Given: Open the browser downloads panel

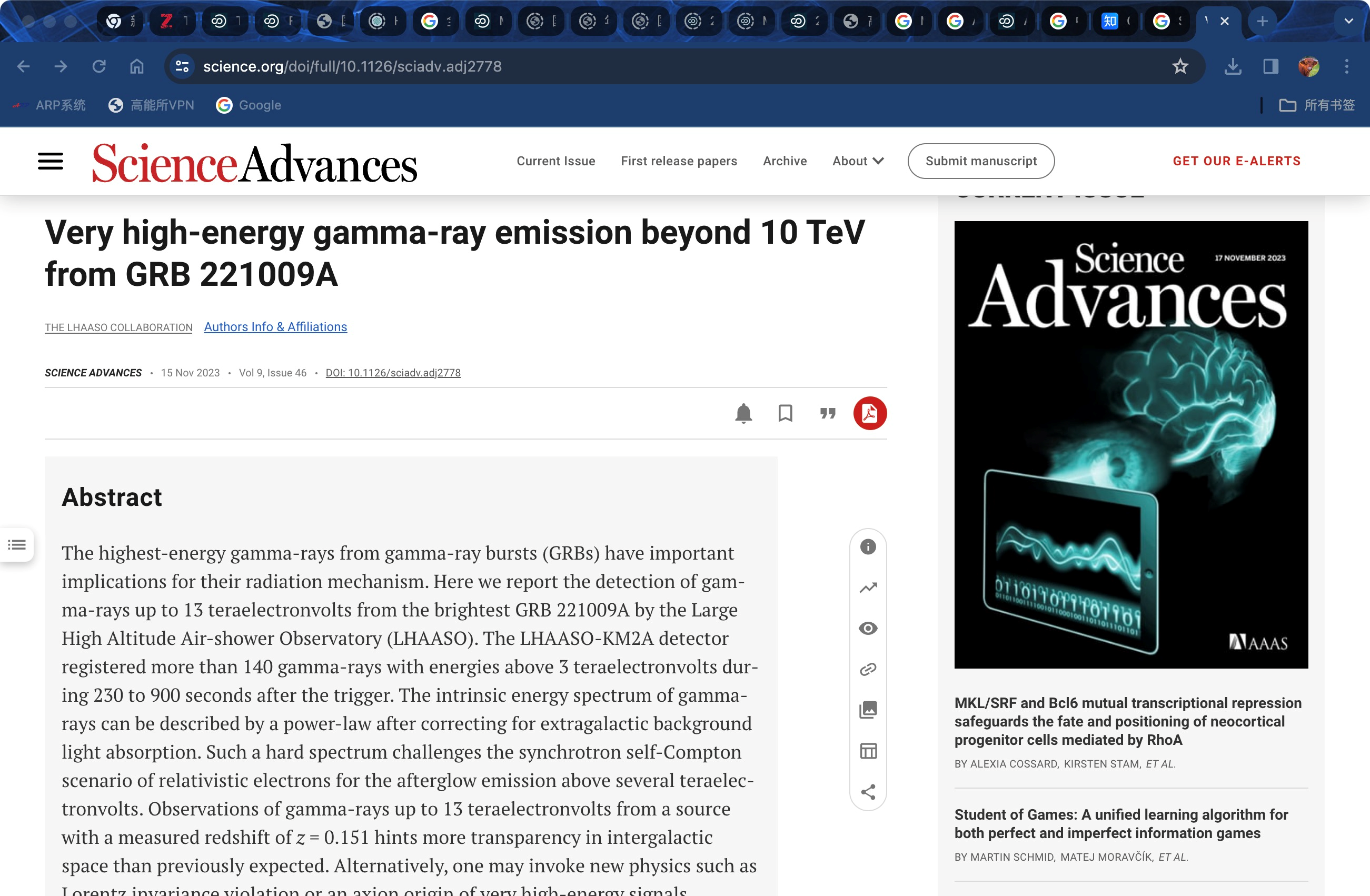Looking at the screenshot, I should click(1233, 67).
